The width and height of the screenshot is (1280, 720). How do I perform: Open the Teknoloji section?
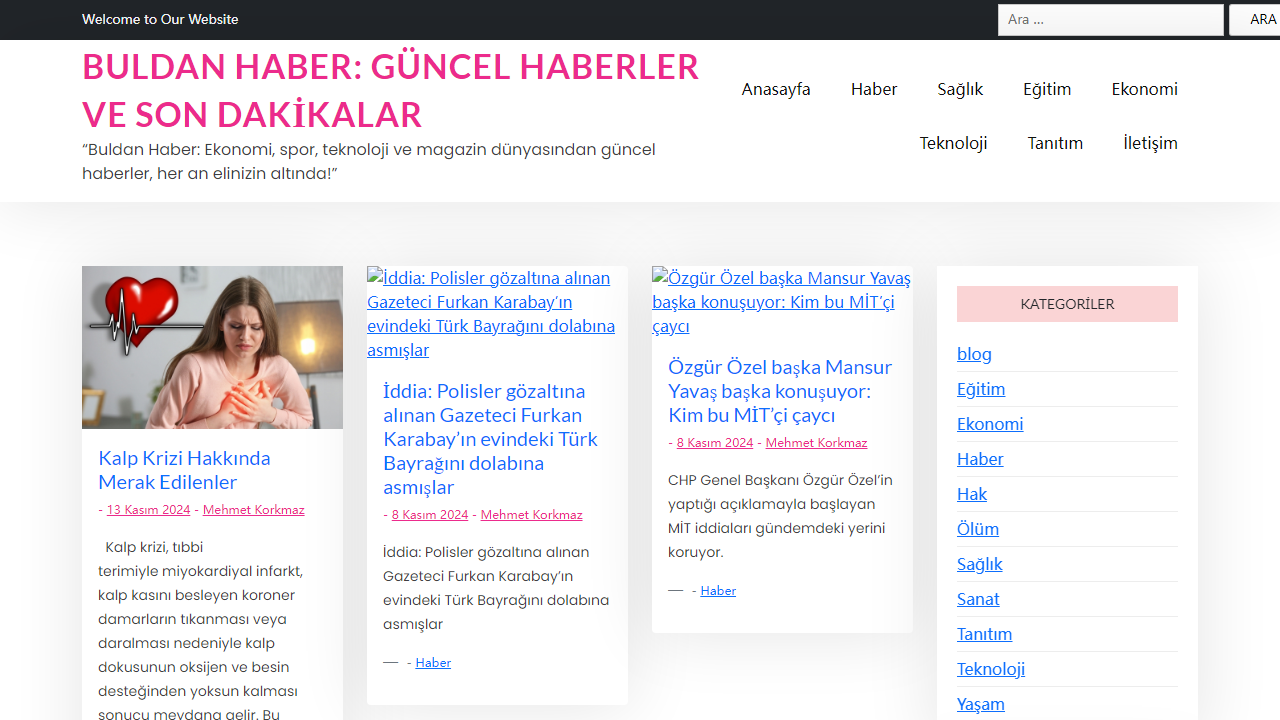(953, 143)
